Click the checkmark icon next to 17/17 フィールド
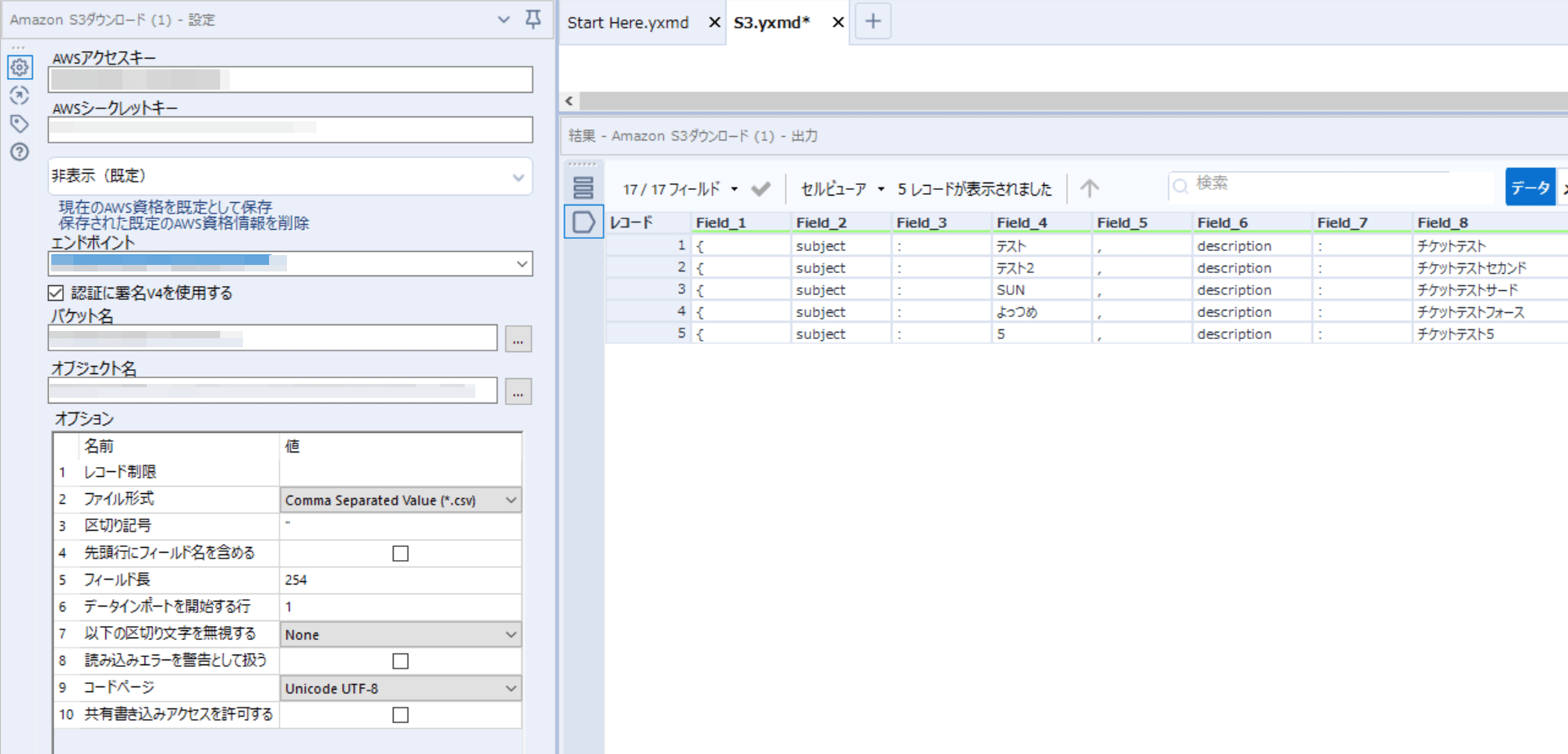This screenshot has height=754, width=1568. [x=760, y=188]
